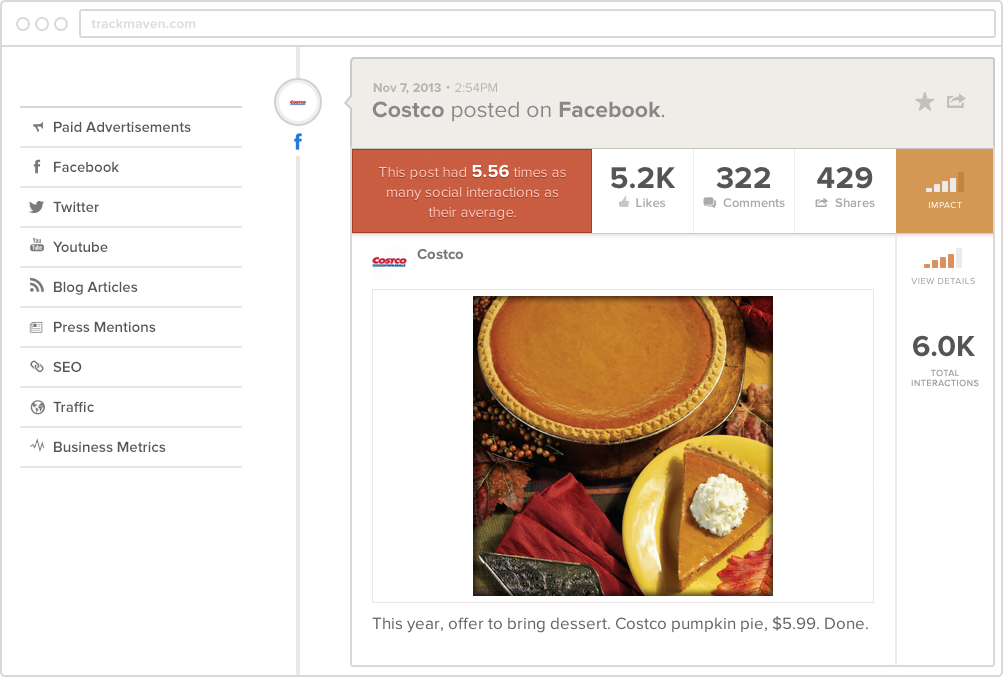Image resolution: width=1003 pixels, height=677 pixels.
Task: Click the impact signal bars icon
Action: point(945,182)
